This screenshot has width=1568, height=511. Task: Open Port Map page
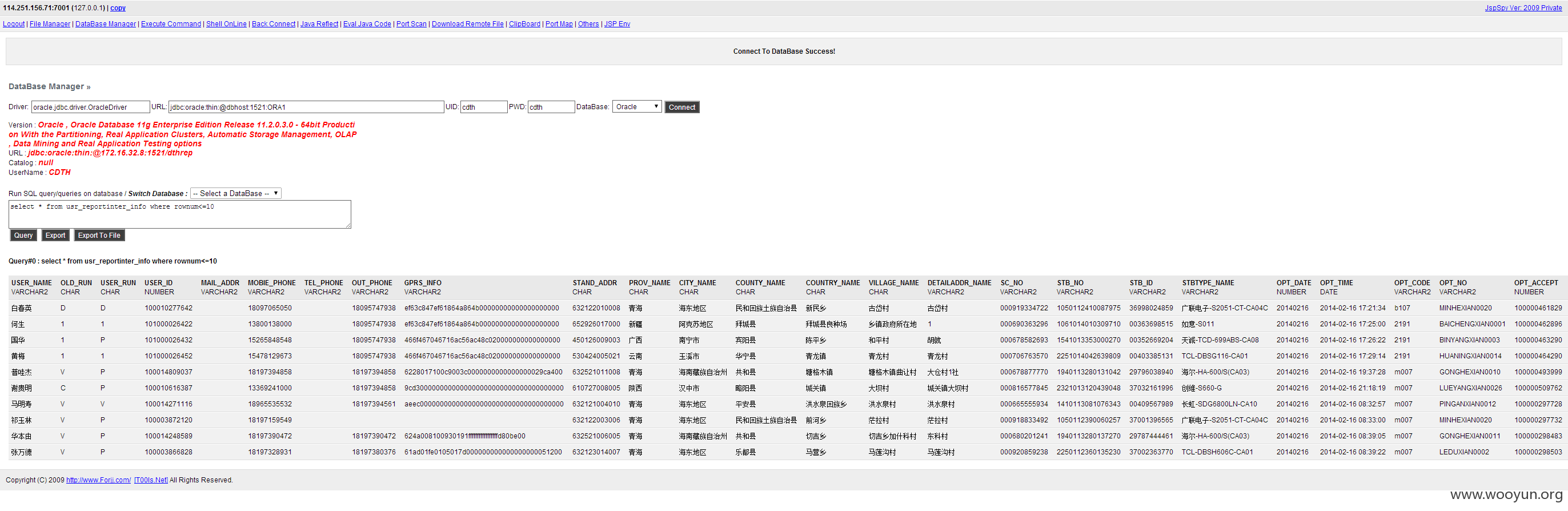point(559,24)
